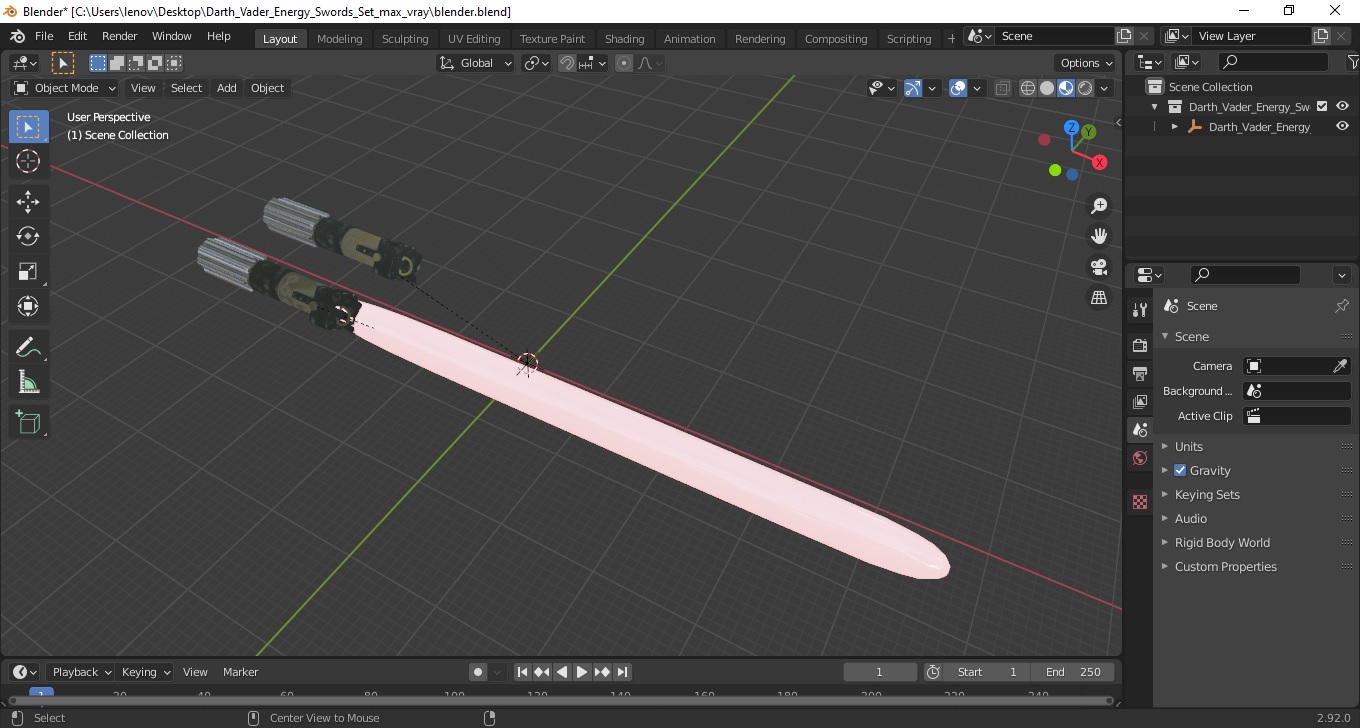Open the View Layer properties tab
Image resolution: width=1360 pixels, height=728 pixels.
[x=1139, y=402]
